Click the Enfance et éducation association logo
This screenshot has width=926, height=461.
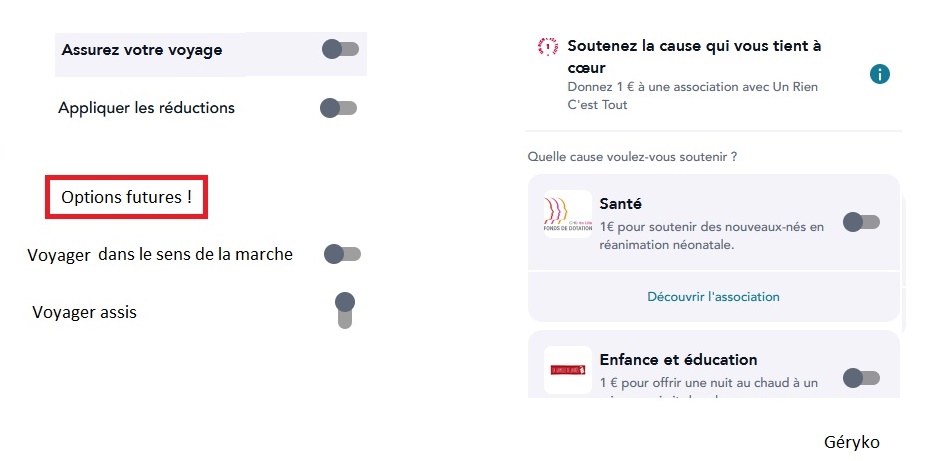coord(567,371)
